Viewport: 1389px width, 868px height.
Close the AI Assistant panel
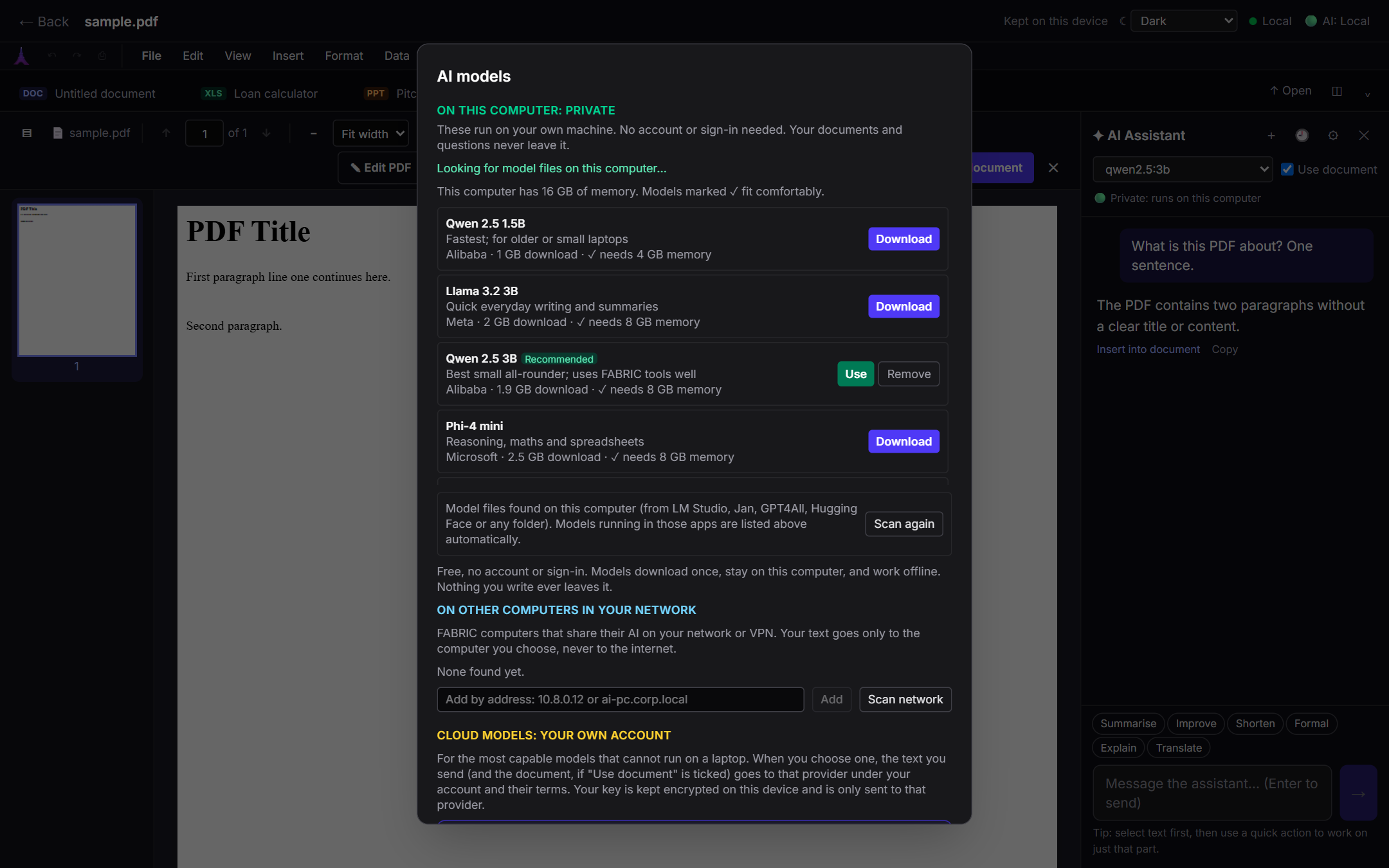[x=1364, y=136]
